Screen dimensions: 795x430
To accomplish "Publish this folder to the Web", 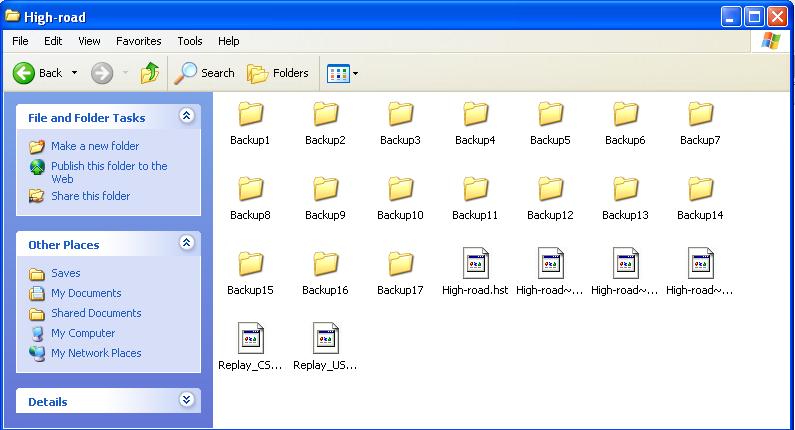I will [108, 166].
